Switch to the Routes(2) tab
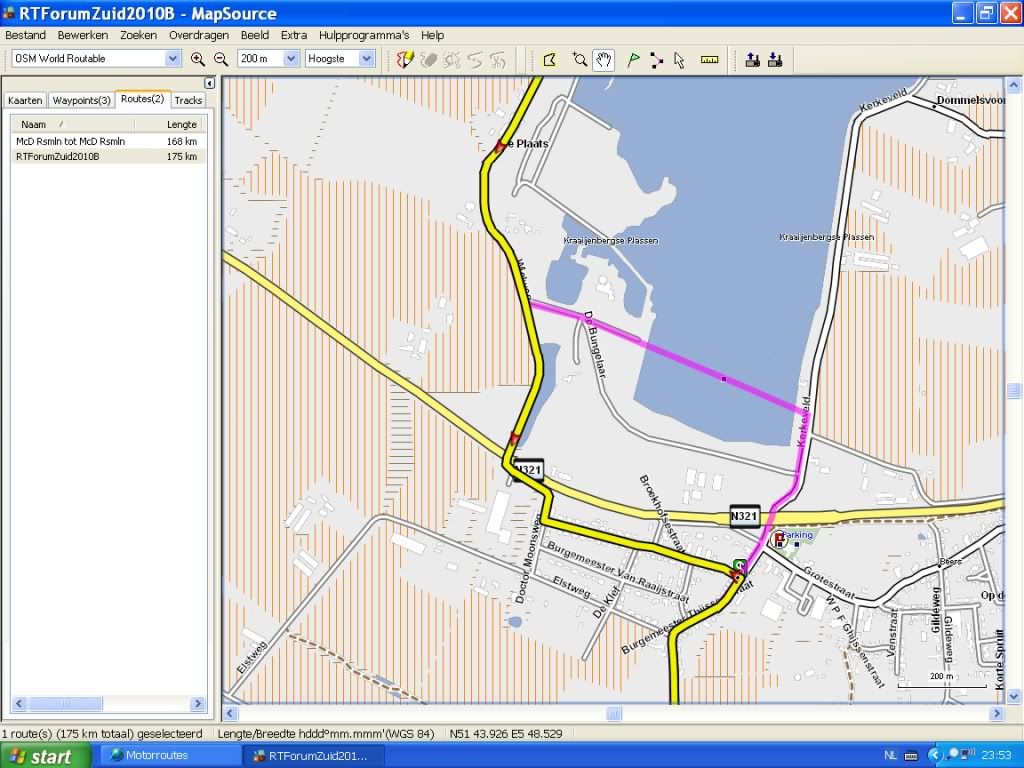The image size is (1024, 768). [142, 99]
